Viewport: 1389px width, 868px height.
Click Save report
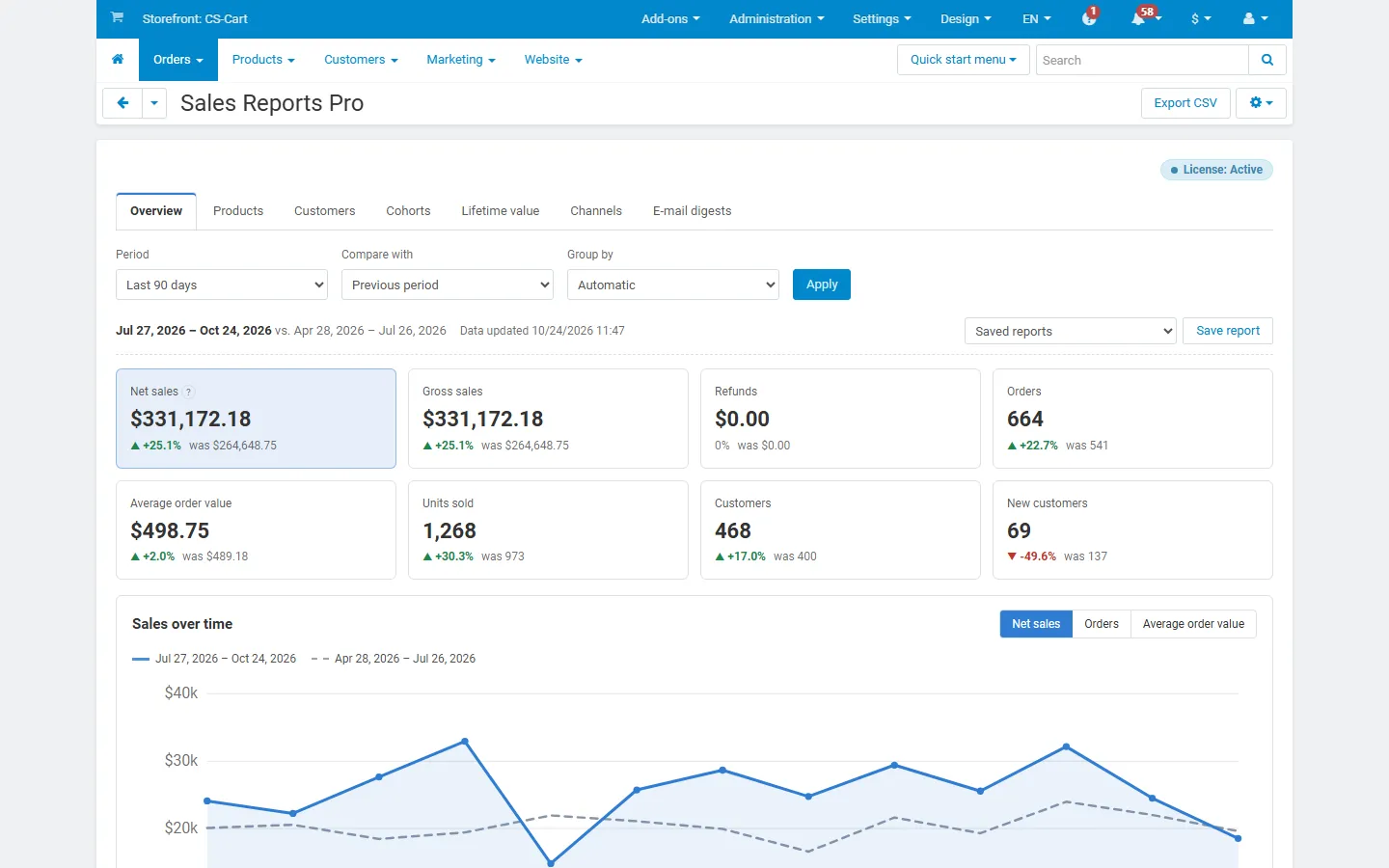(x=1228, y=331)
